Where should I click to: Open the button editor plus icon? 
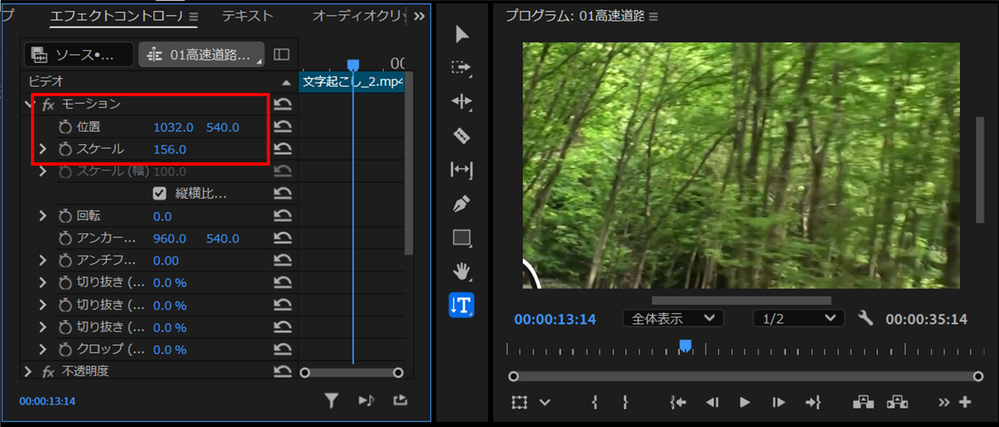pos(965,402)
